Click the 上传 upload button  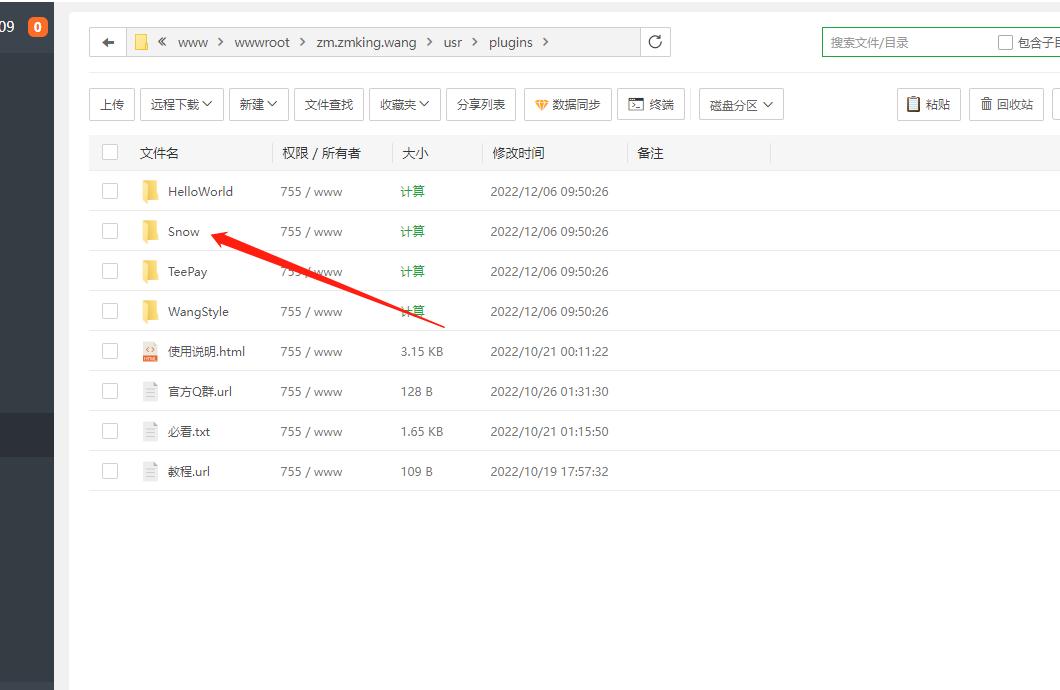112,104
